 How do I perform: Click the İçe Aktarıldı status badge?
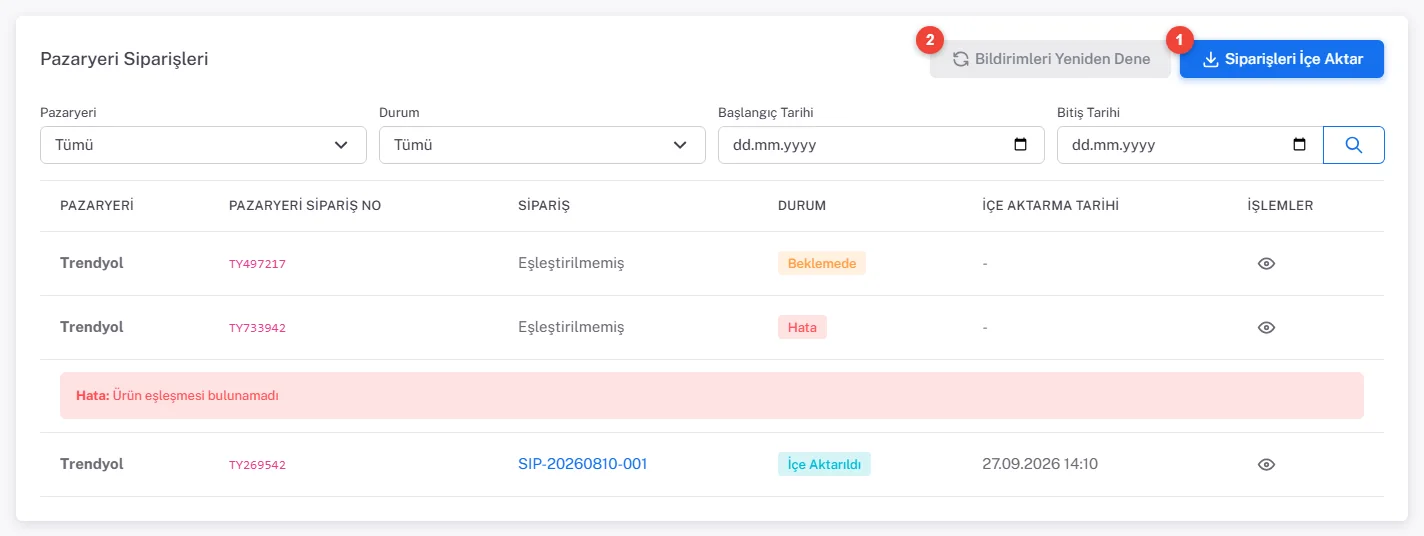point(824,464)
